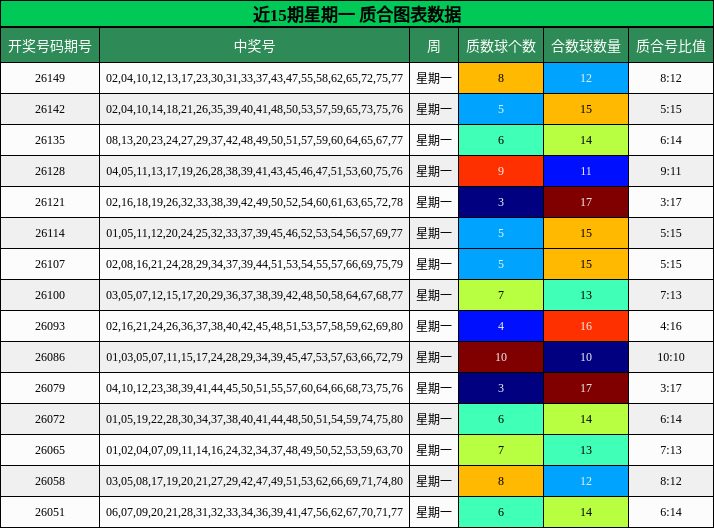The image size is (714, 528).
Task: Select winning numbers starting 04,10,12,23
Action: (255, 387)
